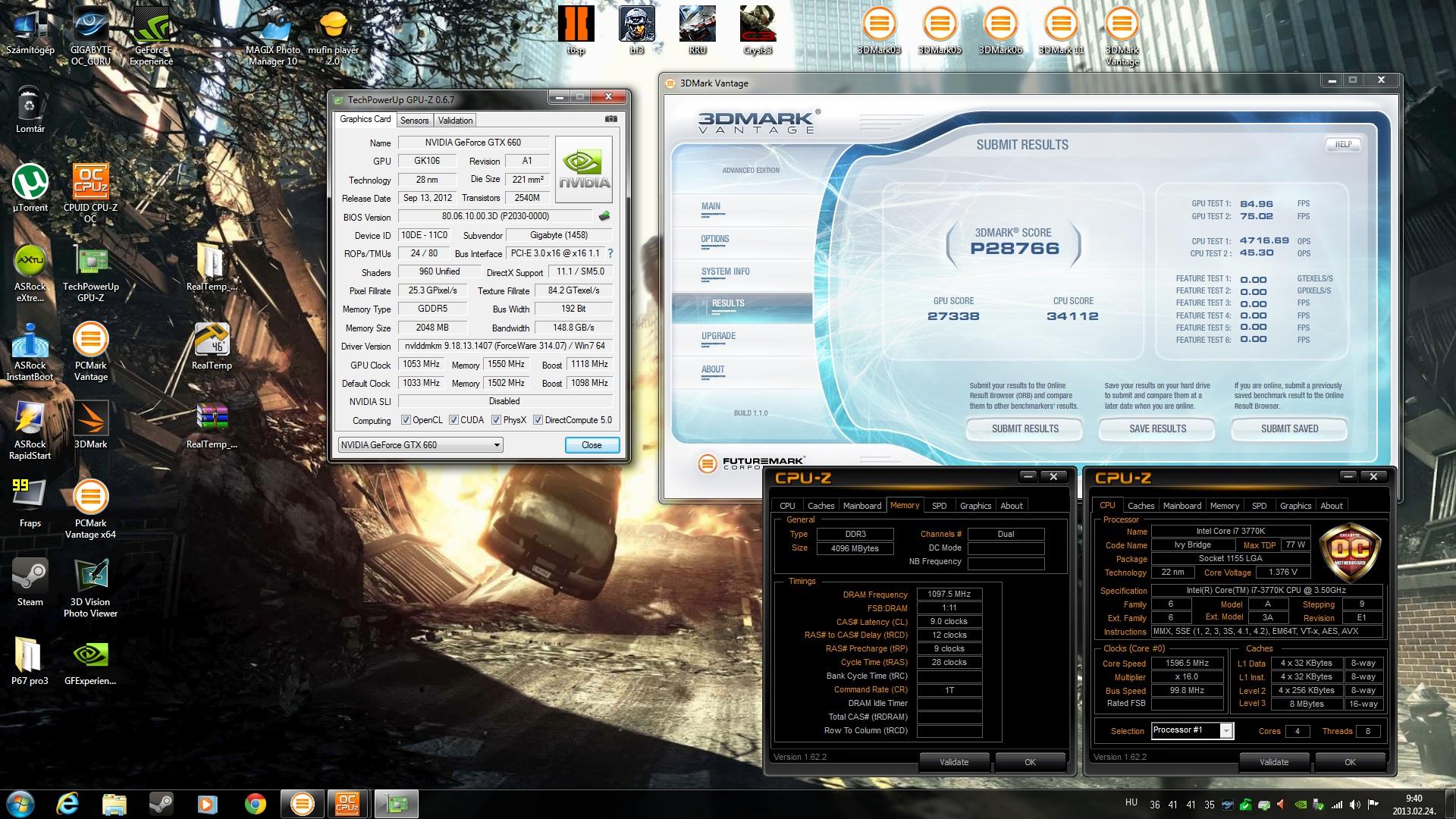1456x819 pixels.
Task: Click GPU-Z screenshot camera icon
Action: [x=611, y=119]
